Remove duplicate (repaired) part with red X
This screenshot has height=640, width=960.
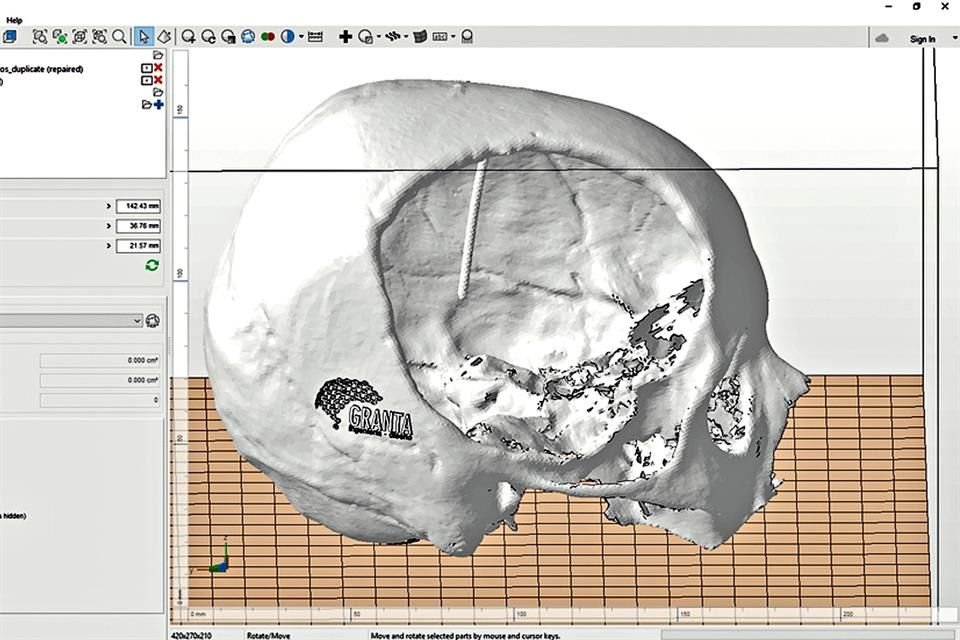[158, 68]
